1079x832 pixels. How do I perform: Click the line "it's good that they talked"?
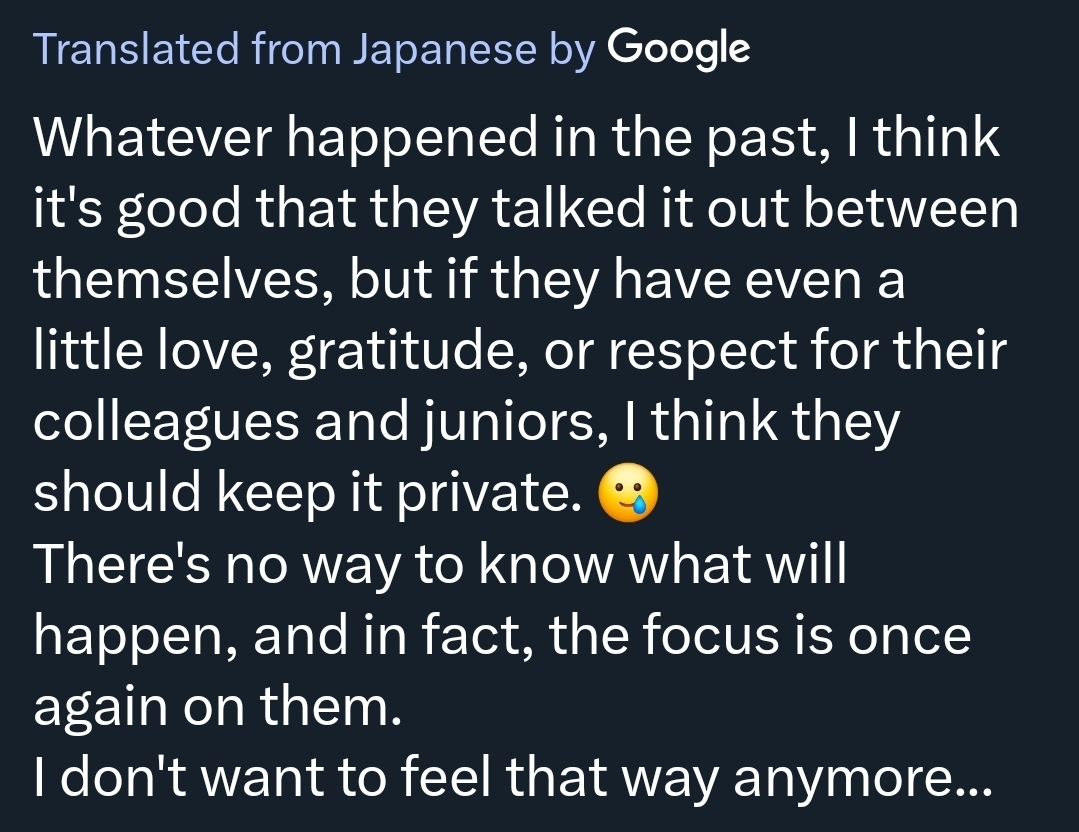(x=526, y=210)
